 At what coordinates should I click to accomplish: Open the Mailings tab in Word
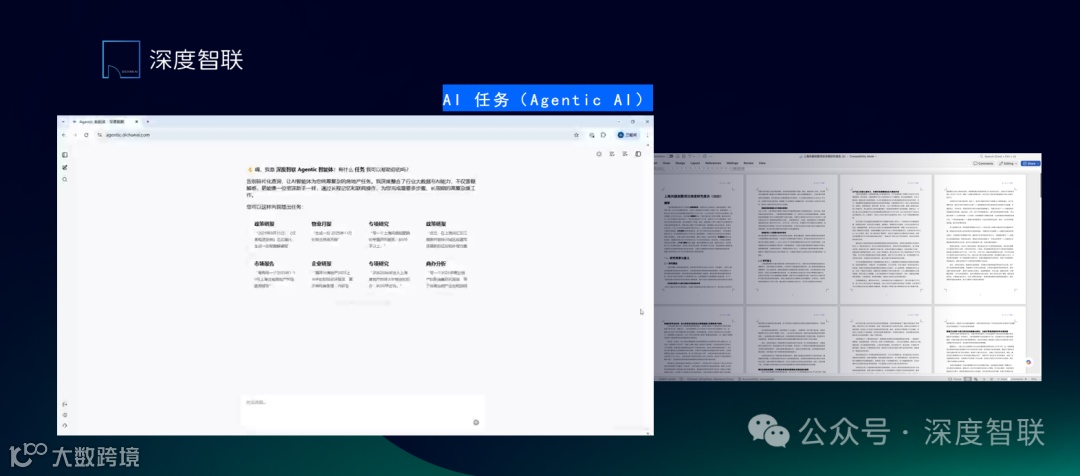click(x=732, y=163)
